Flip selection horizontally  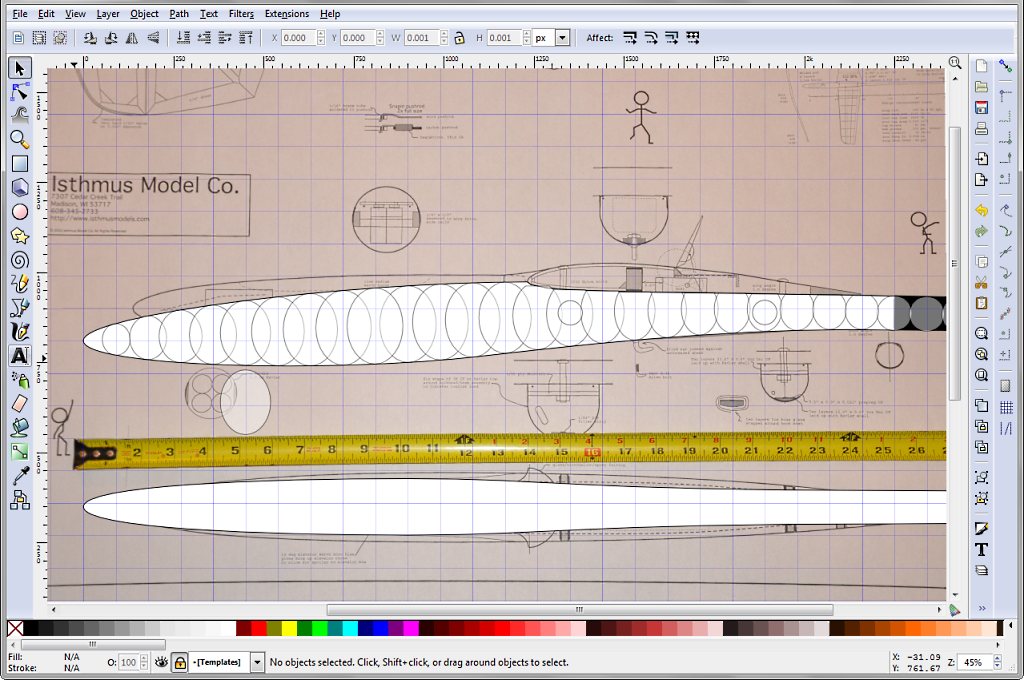point(132,38)
